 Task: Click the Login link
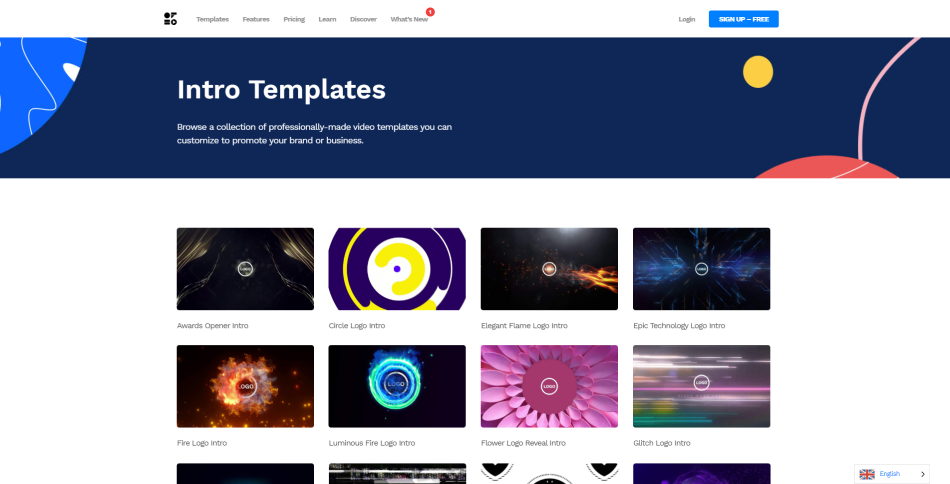[686, 19]
